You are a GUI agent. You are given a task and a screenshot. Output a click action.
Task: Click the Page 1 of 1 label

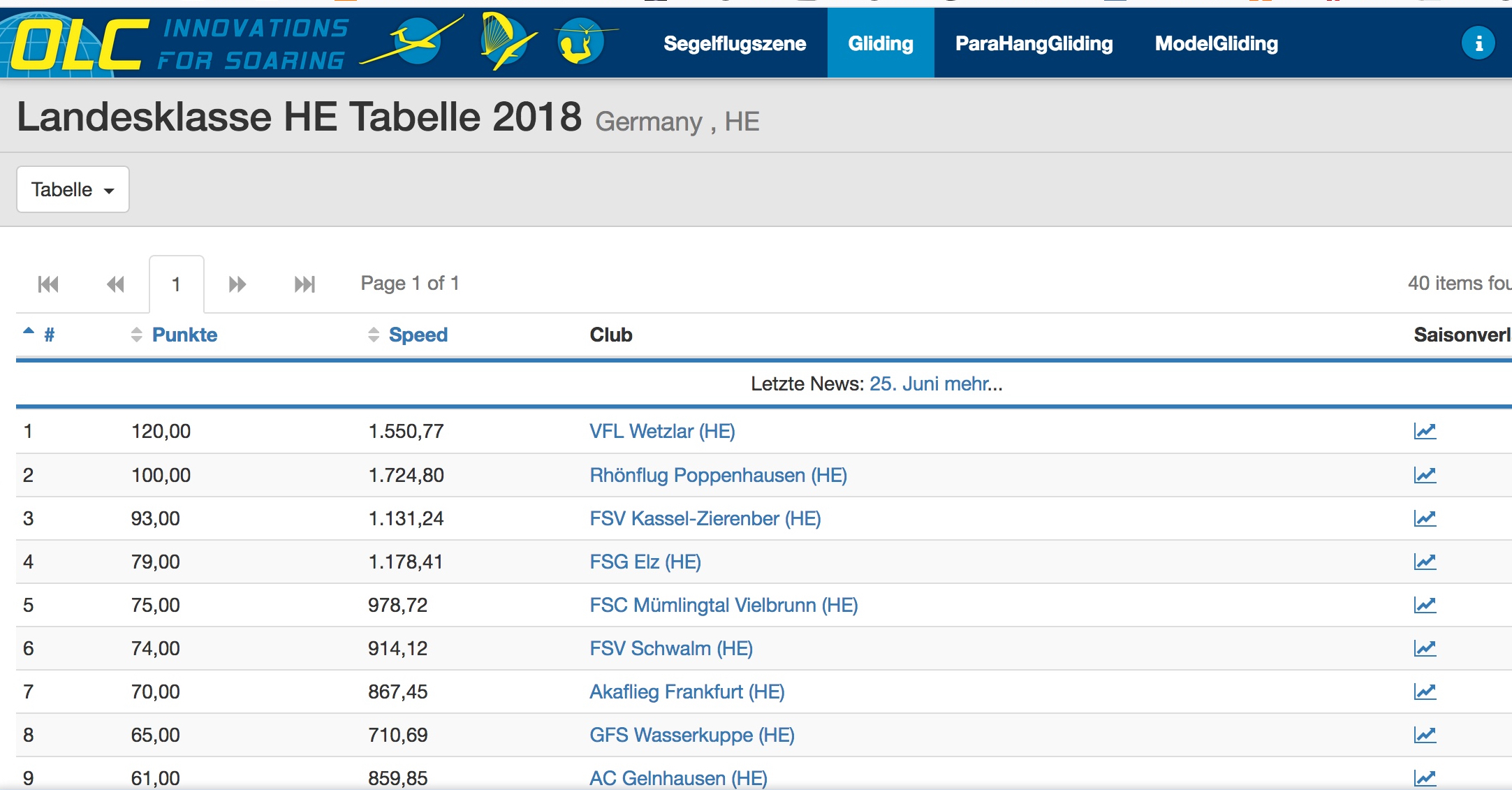410,283
